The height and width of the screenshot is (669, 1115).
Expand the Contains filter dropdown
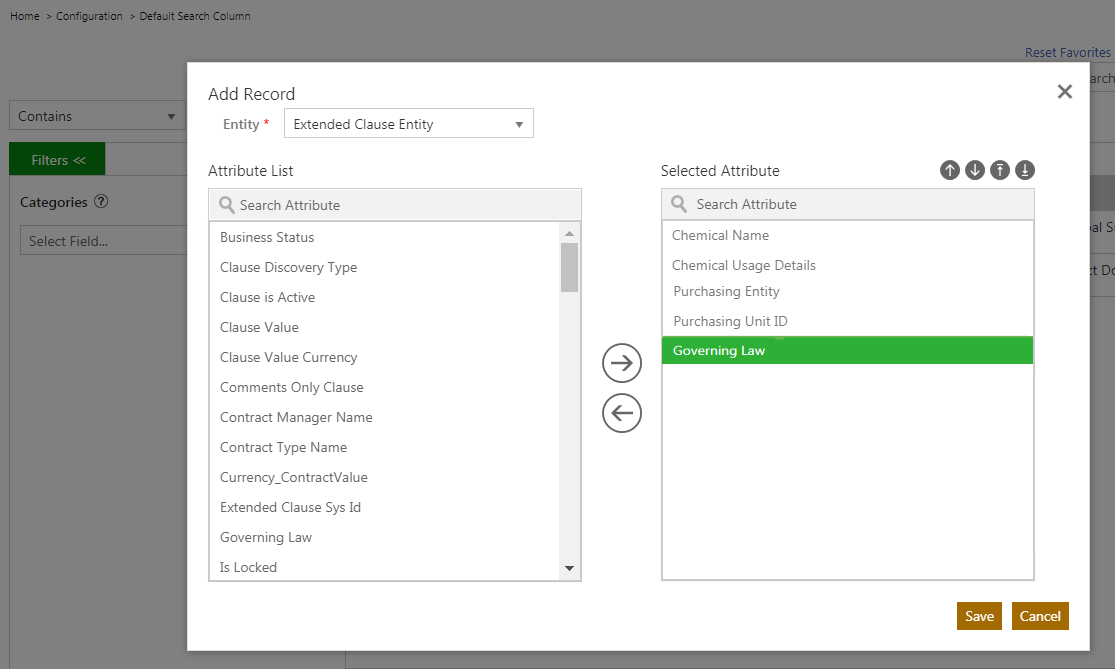[x=97, y=116]
